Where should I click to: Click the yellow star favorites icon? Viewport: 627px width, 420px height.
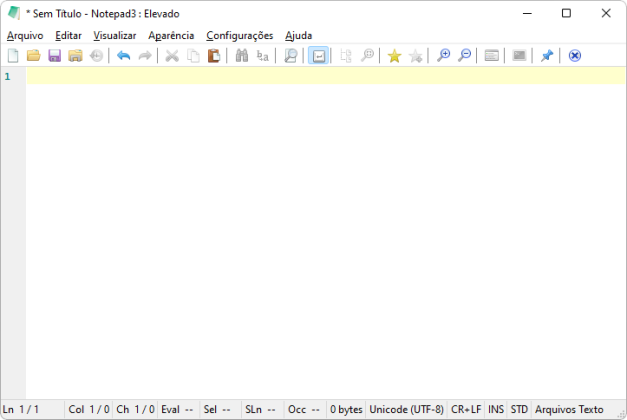coord(394,56)
